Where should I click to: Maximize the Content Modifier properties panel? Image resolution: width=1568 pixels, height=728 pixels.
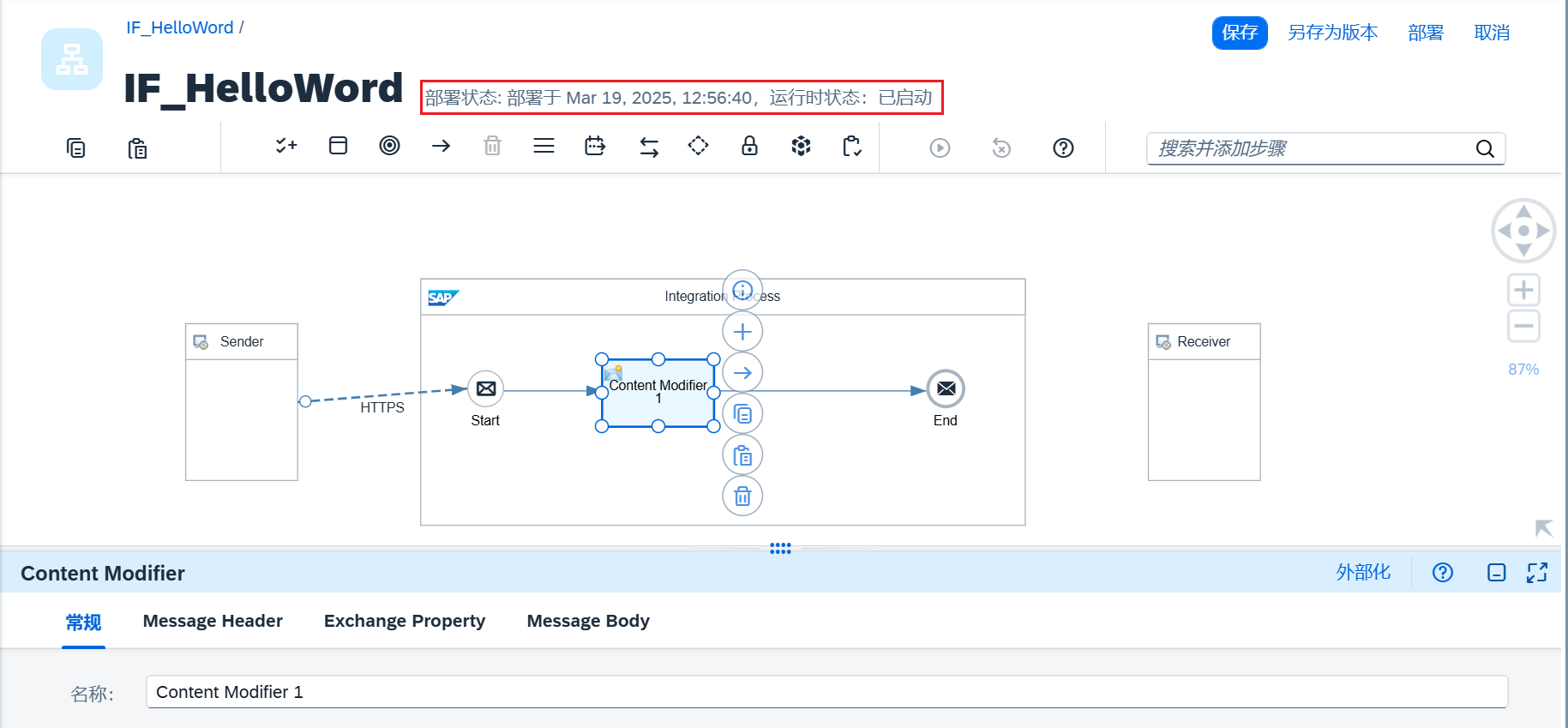pyautogui.click(x=1536, y=573)
